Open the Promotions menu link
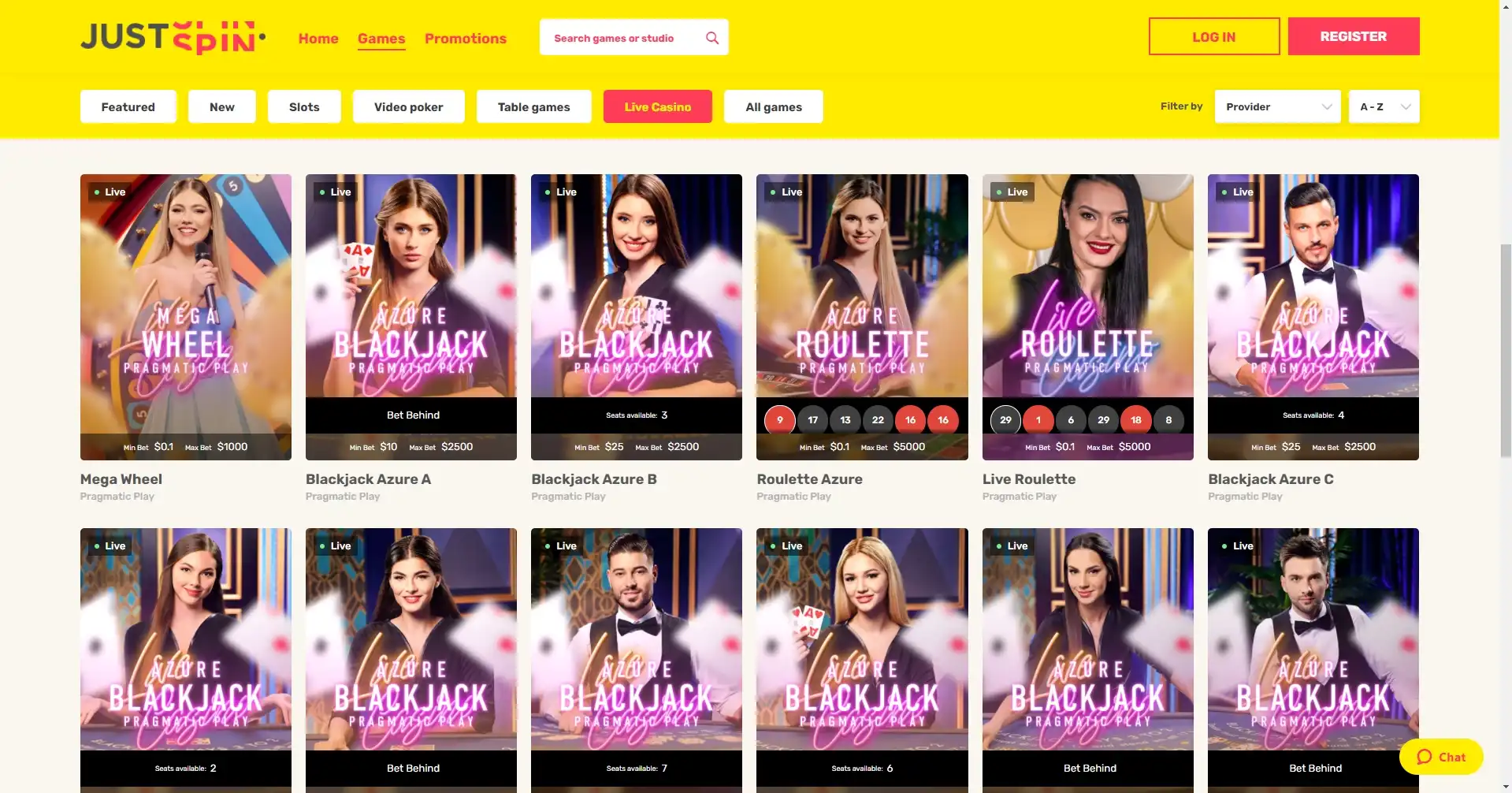 pos(465,38)
